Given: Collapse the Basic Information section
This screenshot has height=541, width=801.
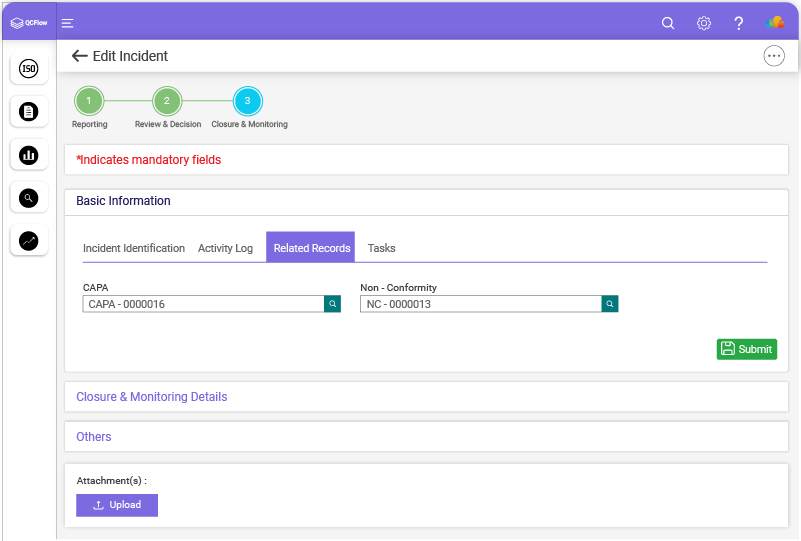Looking at the screenshot, I should 123,201.
